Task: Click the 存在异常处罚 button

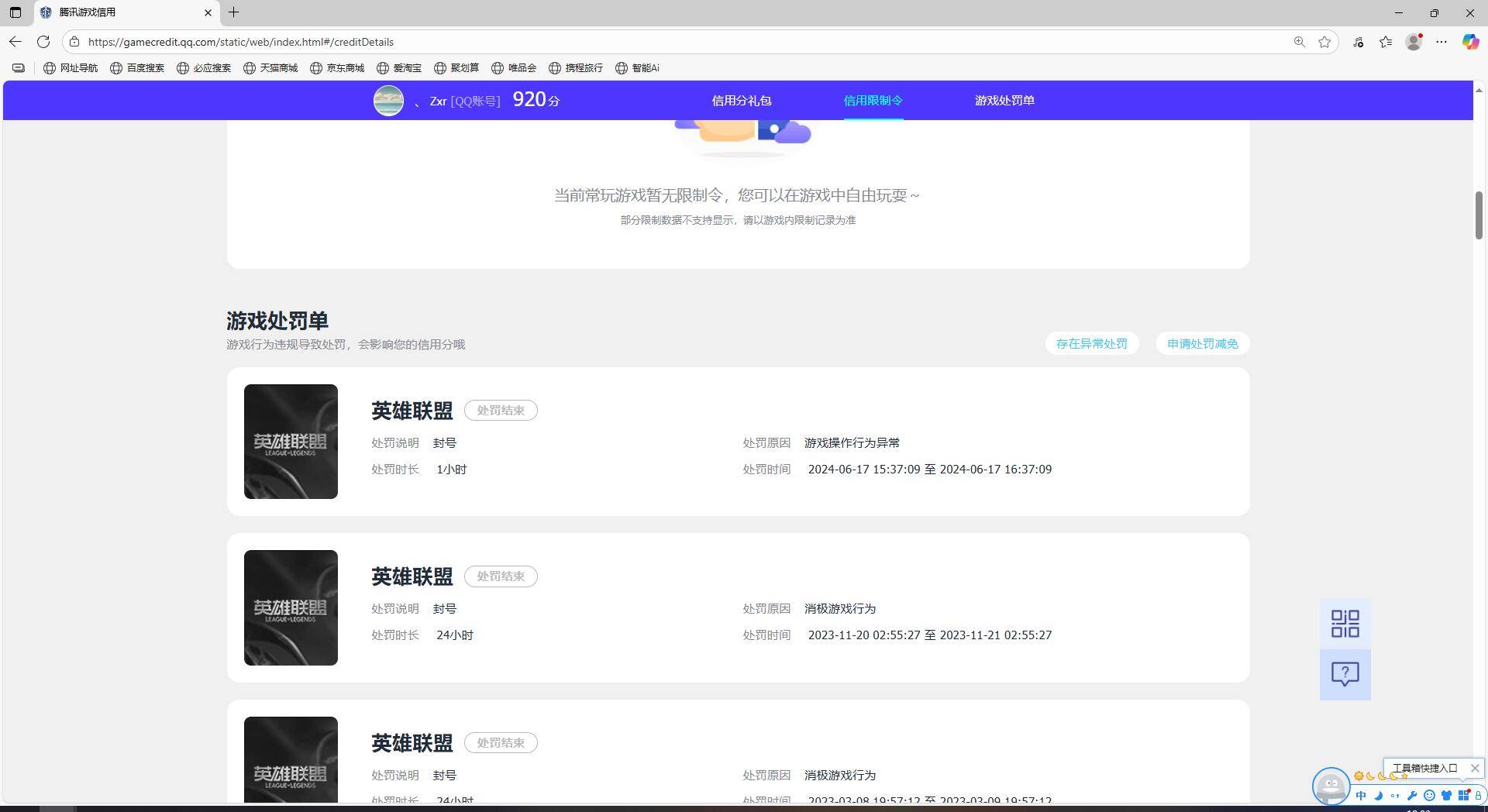Action: click(x=1092, y=343)
